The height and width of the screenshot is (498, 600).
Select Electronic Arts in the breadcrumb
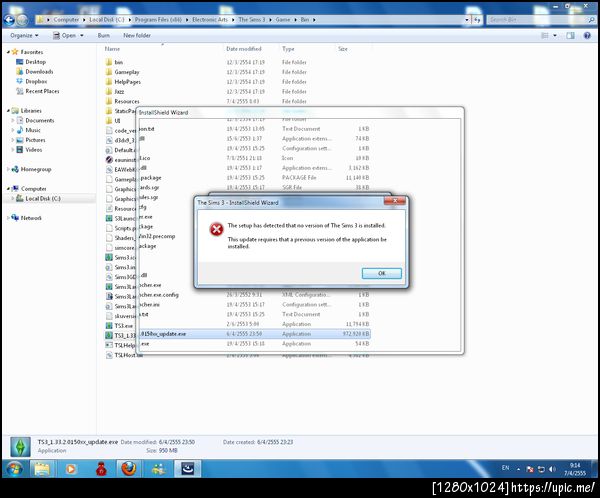[x=210, y=20]
